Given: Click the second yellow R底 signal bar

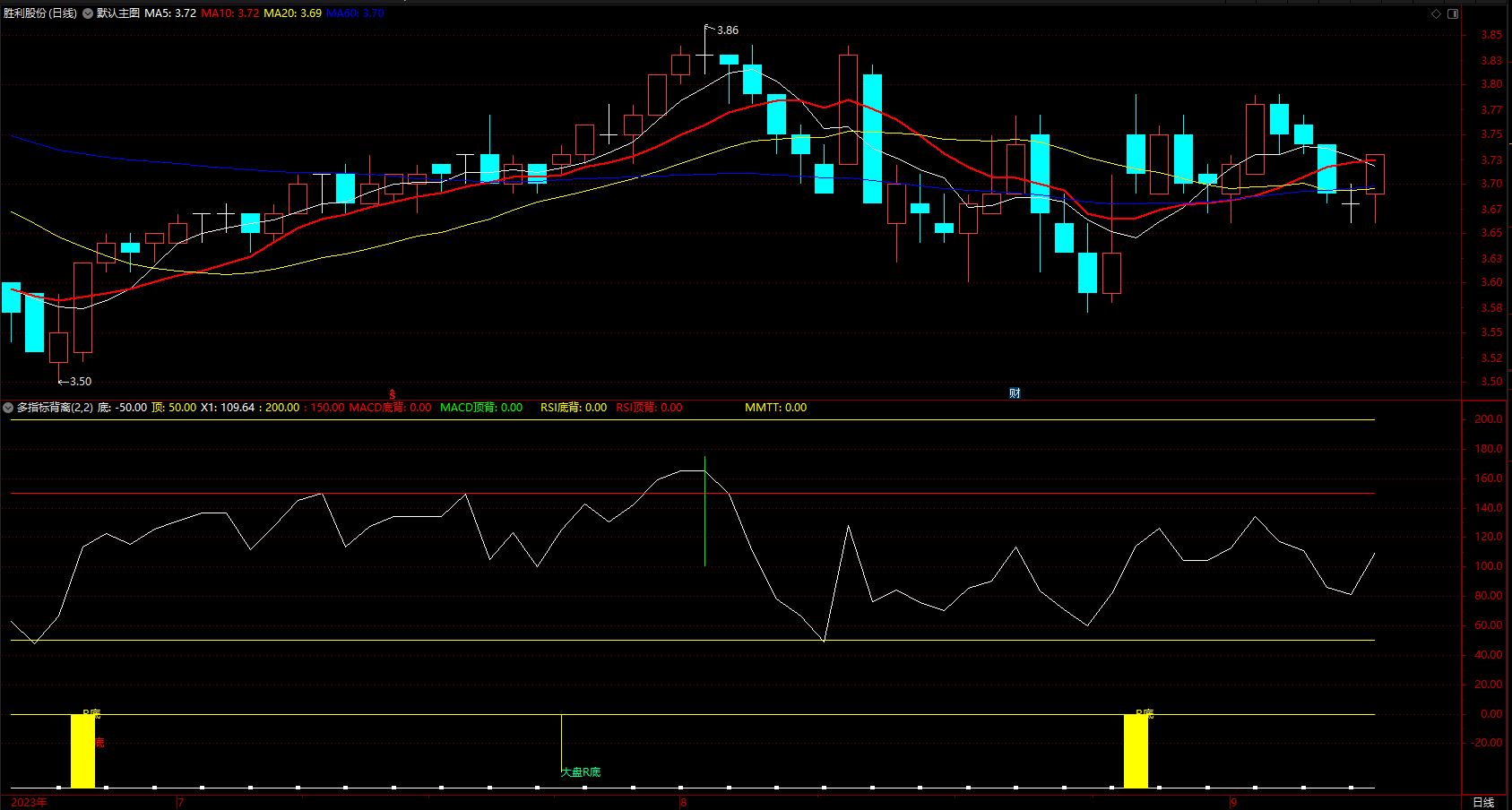Looking at the screenshot, I should [1136, 751].
